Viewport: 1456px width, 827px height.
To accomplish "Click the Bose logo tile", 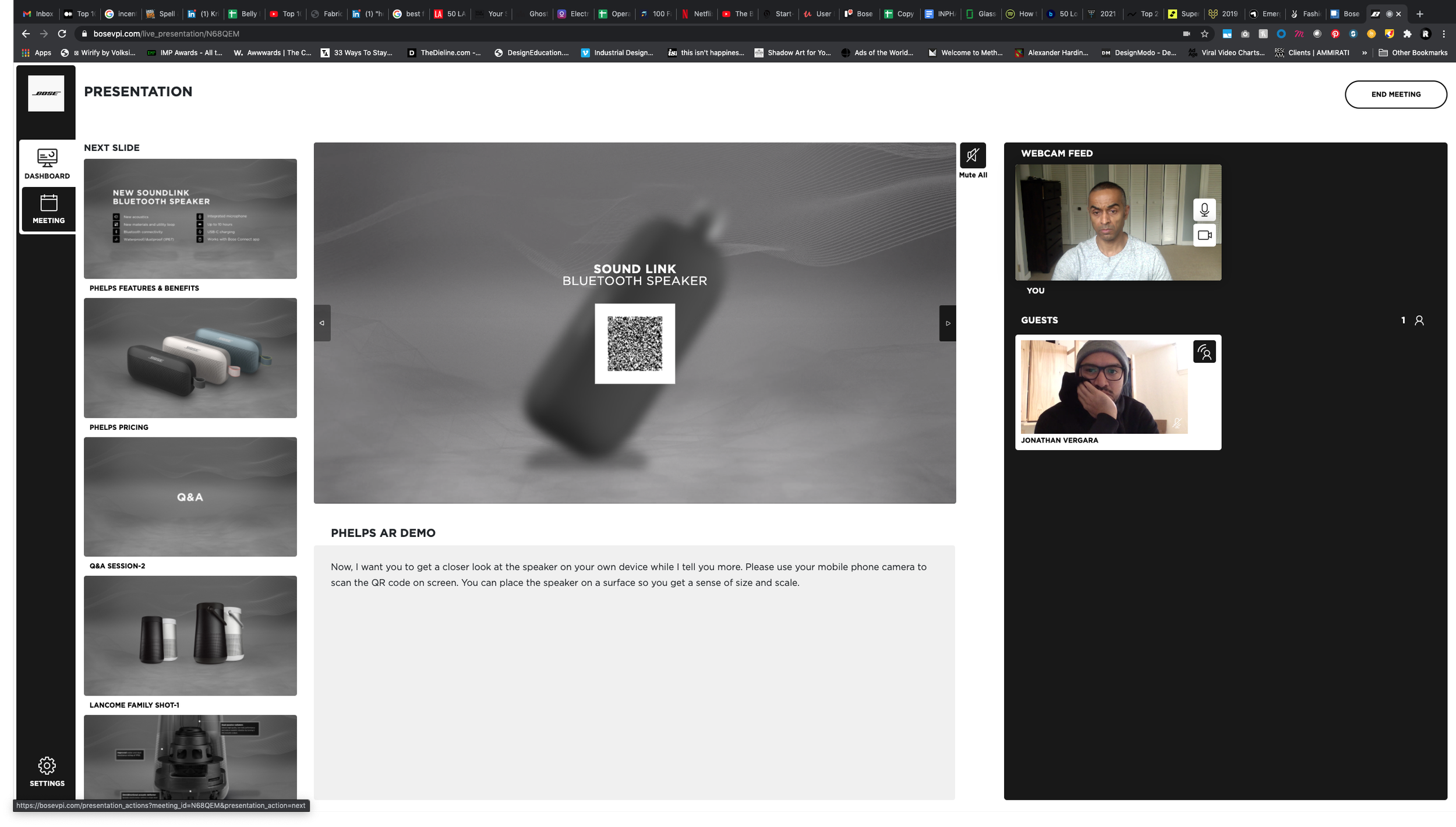I will [46, 93].
